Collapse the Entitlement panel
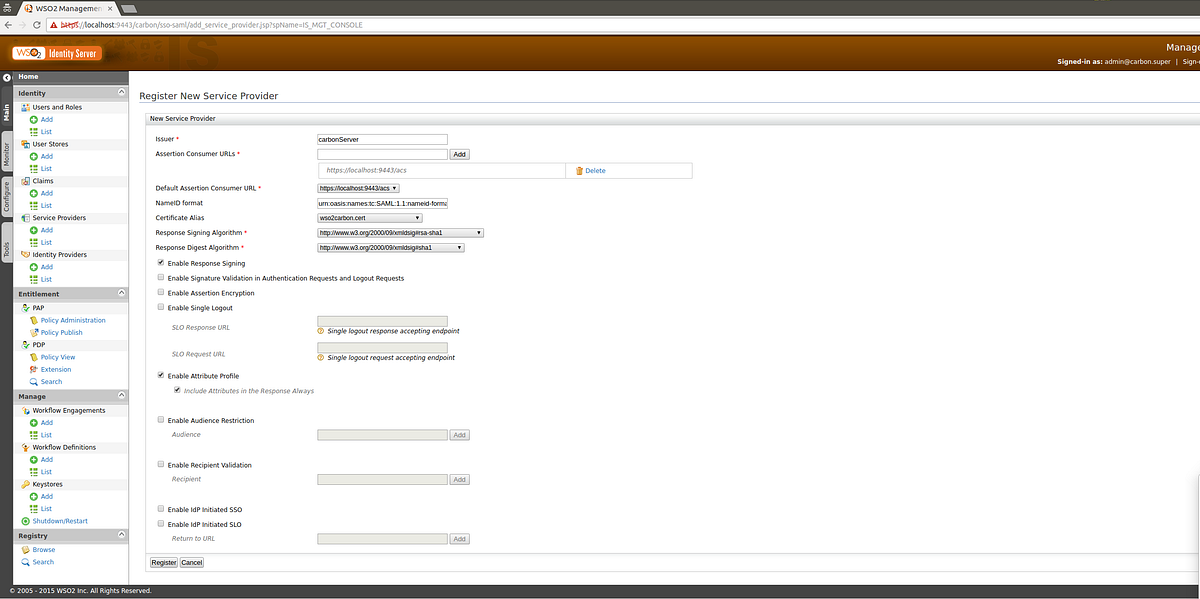Screen dimensions: 1200x599 click(x=122, y=293)
